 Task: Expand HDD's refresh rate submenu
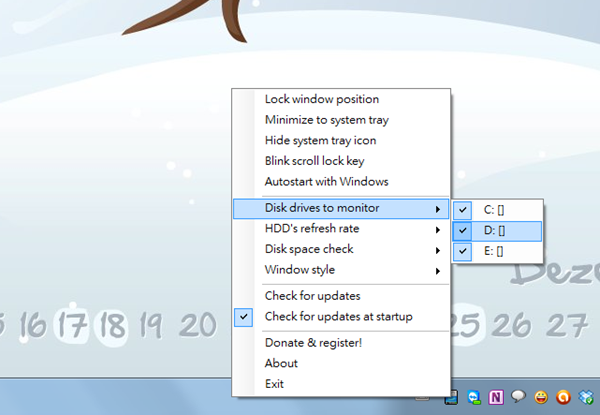tap(341, 229)
